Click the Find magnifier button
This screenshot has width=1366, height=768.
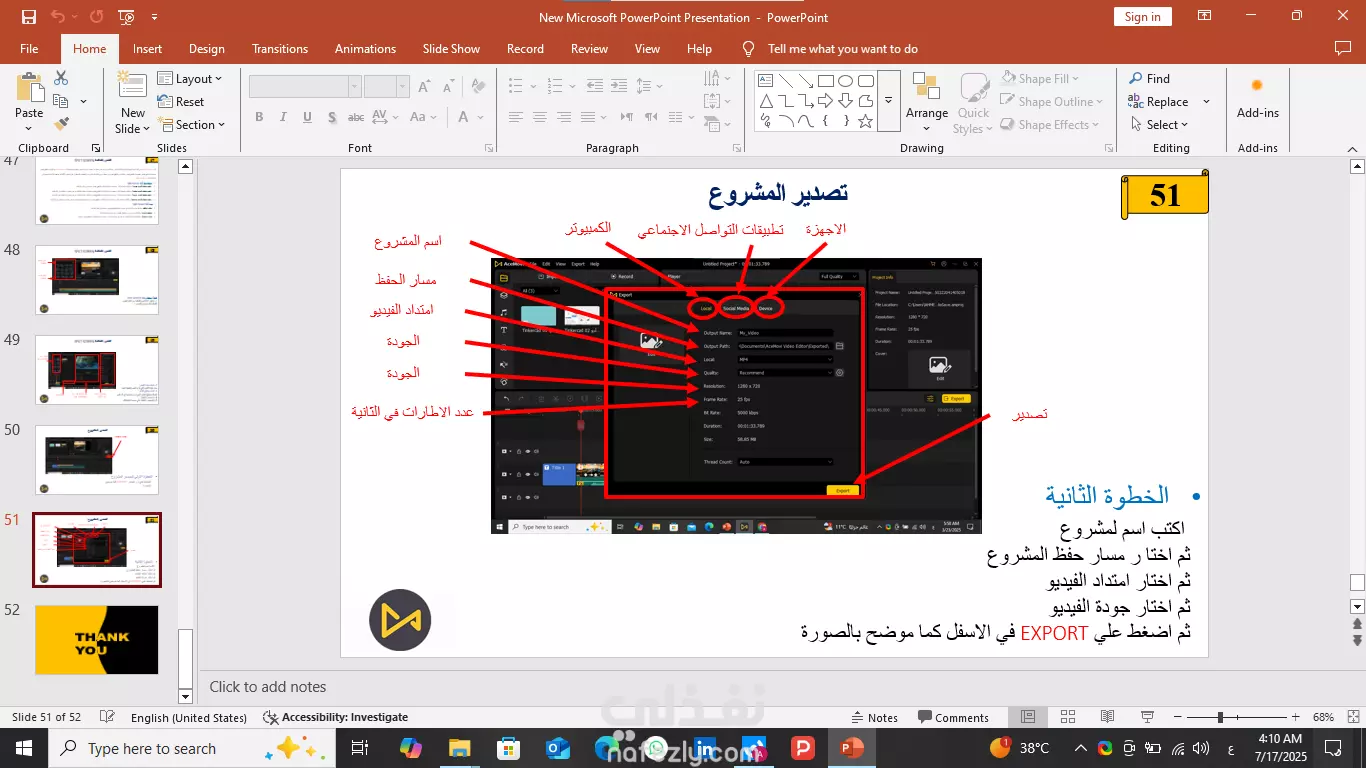pos(1150,79)
